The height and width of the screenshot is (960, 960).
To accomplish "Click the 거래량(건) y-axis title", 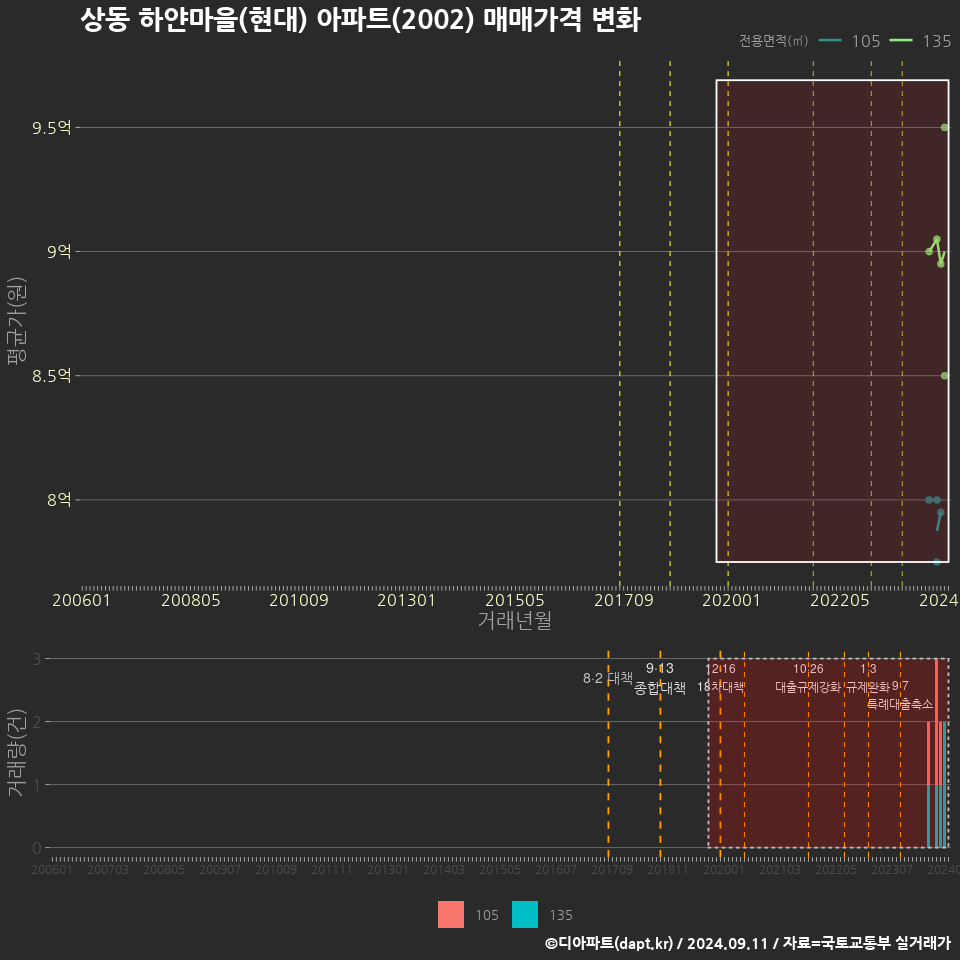I will click(17, 753).
